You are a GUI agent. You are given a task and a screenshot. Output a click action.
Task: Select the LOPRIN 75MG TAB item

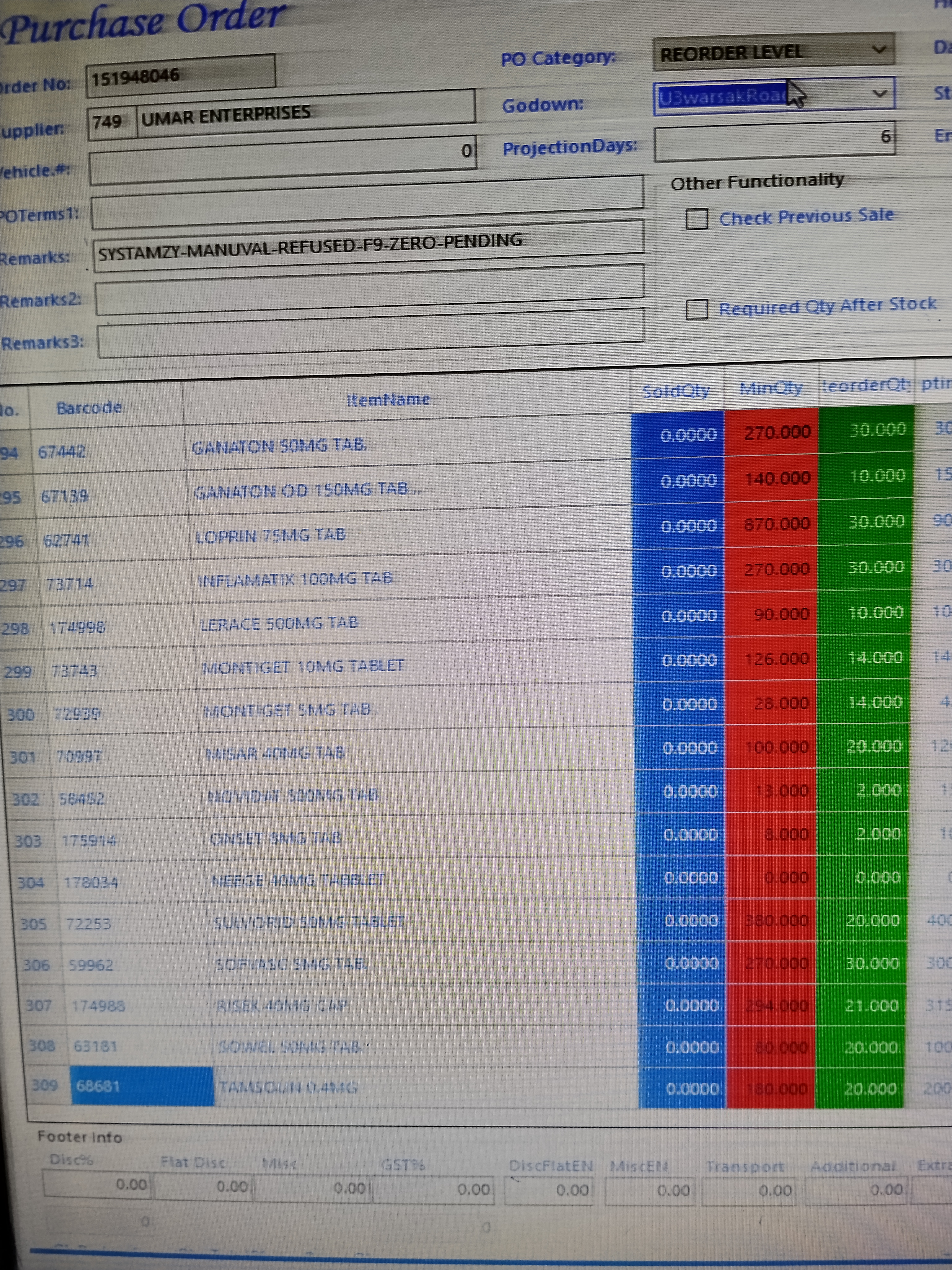pos(270,535)
